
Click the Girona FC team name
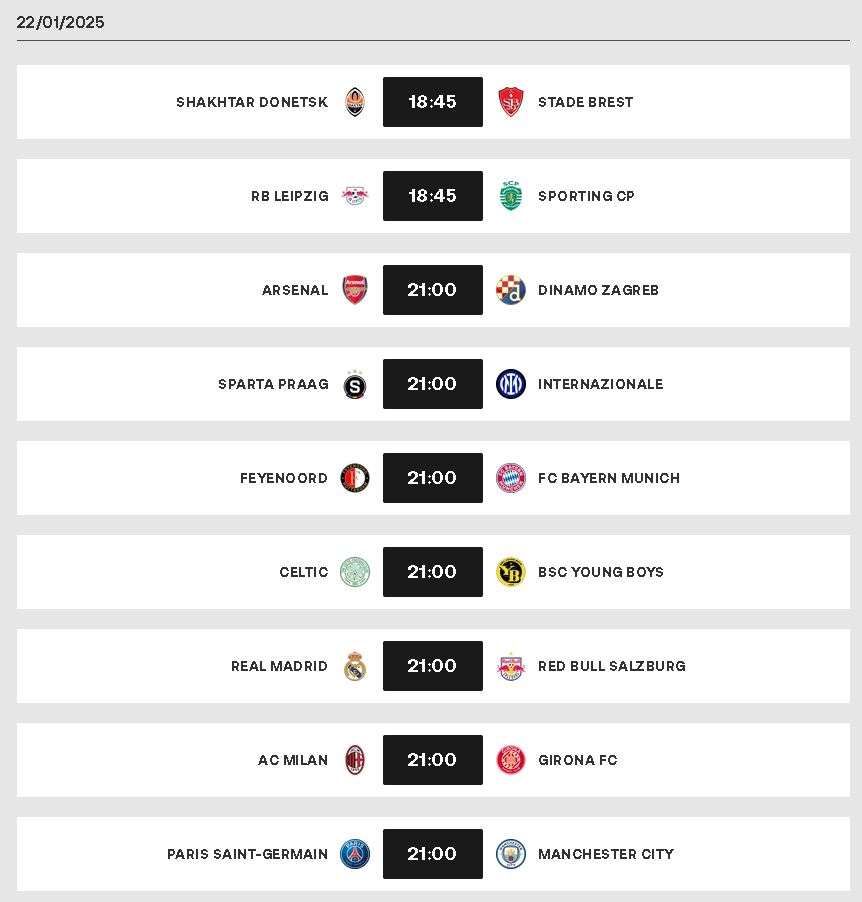tap(578, 760)
